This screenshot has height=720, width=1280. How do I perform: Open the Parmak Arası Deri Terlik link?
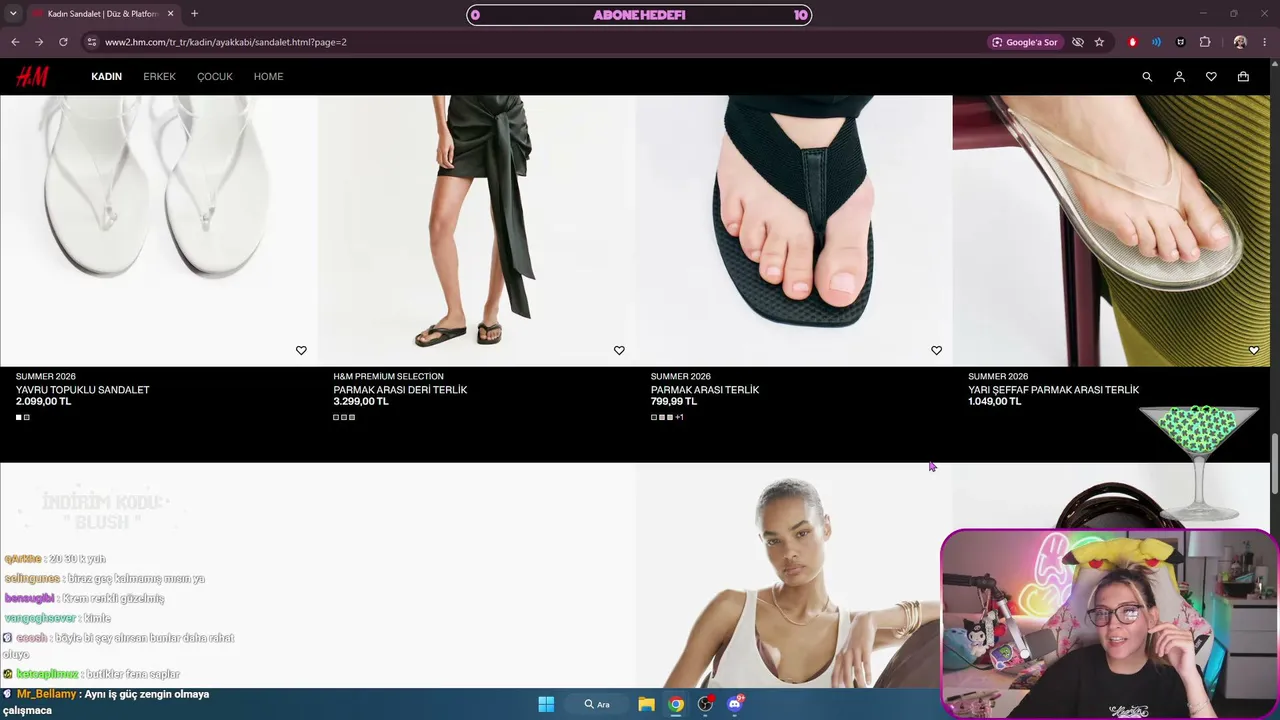(400, 390)
